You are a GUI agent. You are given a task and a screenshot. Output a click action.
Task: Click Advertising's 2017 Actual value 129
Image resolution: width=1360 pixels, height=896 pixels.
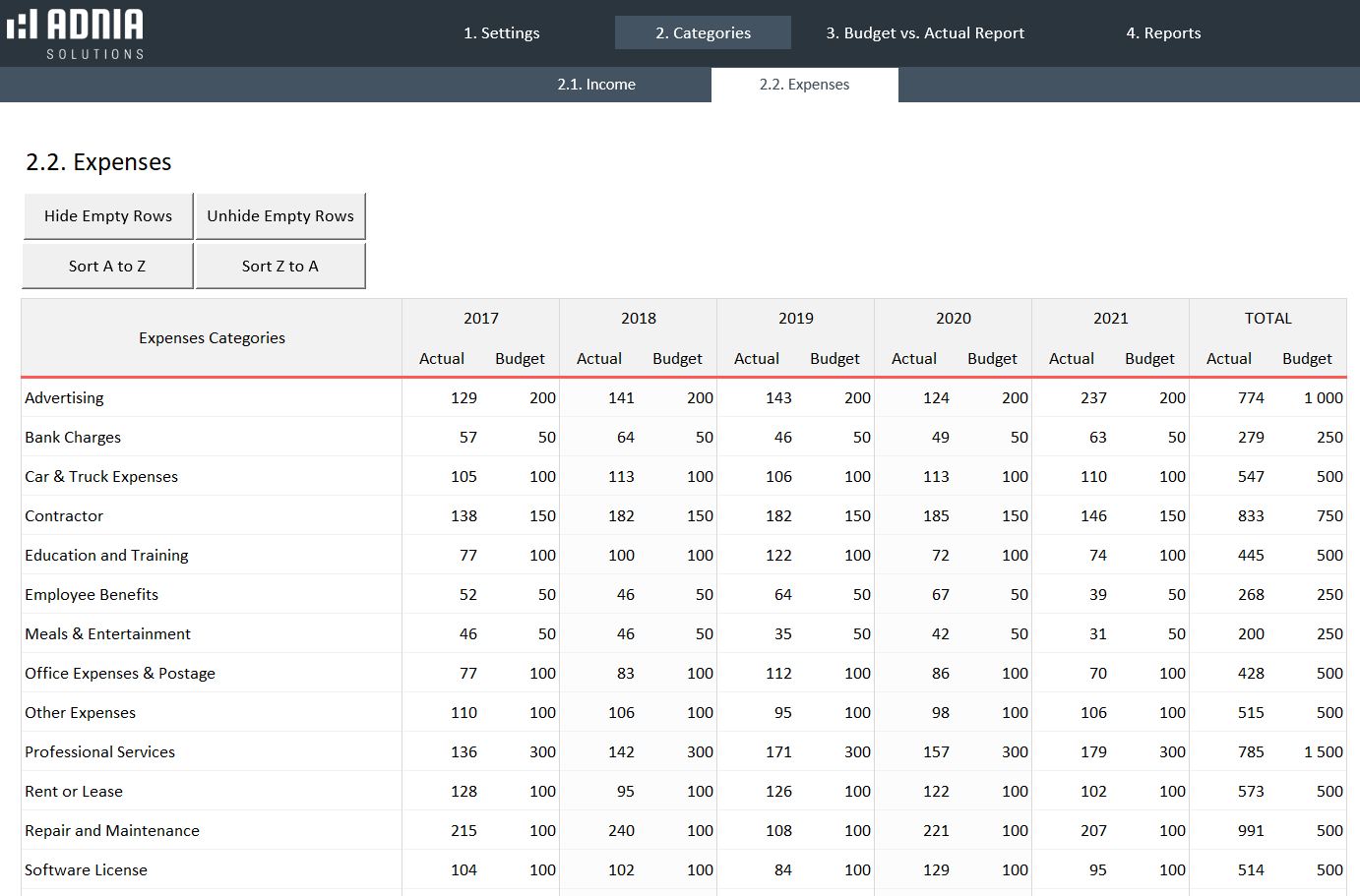coord(464,397)
